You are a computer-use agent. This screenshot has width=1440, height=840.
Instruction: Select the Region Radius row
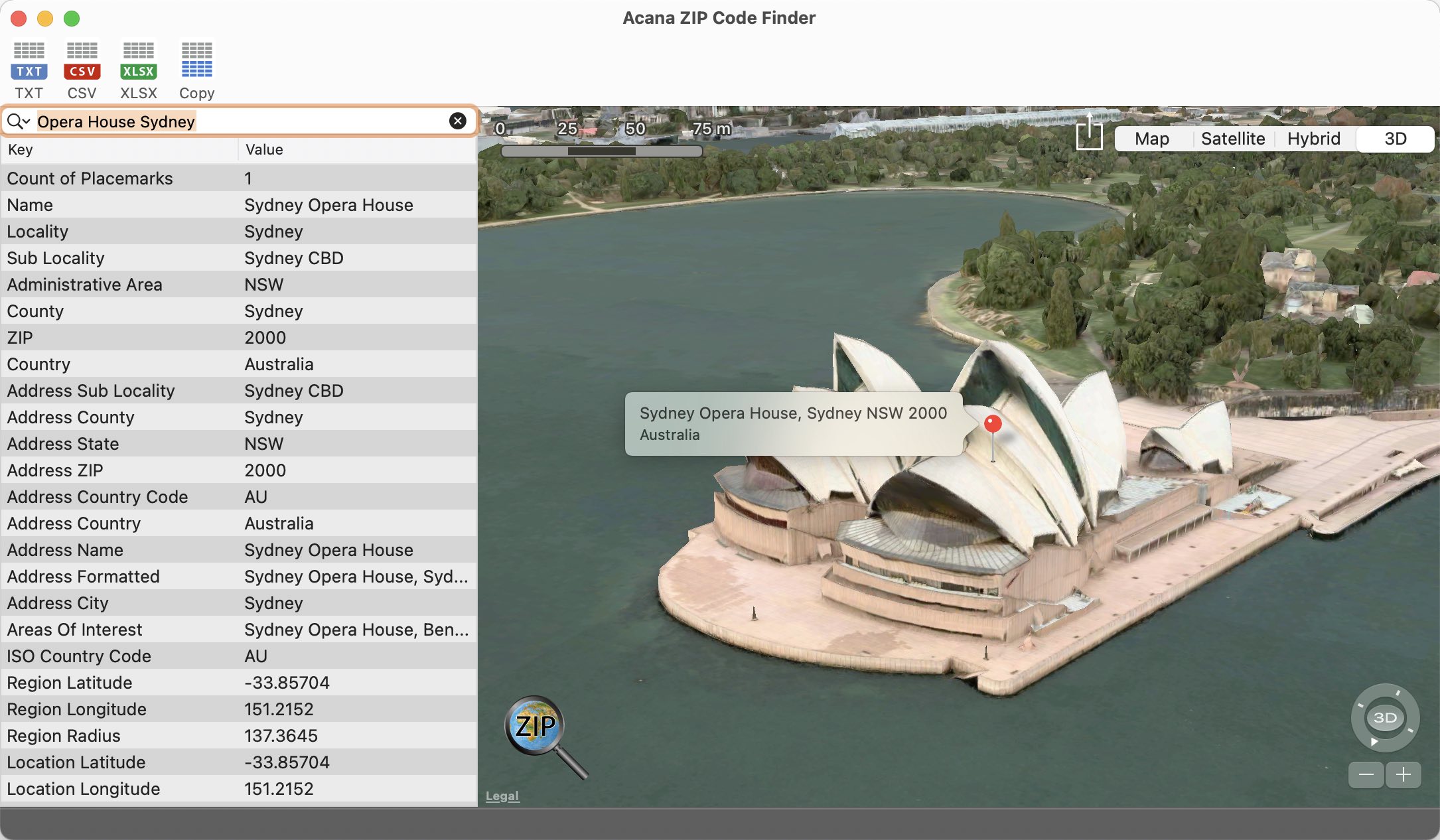[239, 736]
